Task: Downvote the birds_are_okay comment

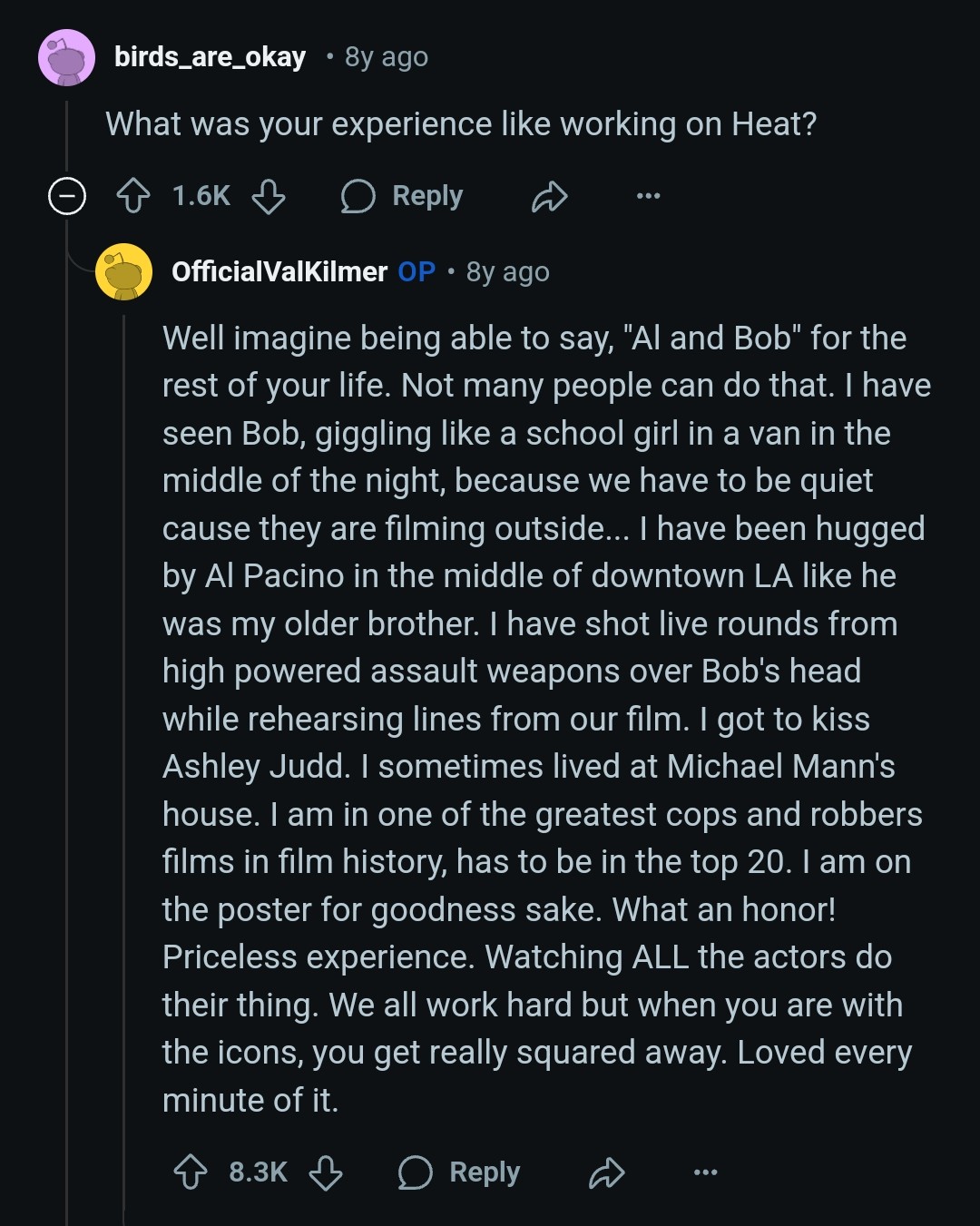Action: 269,196
